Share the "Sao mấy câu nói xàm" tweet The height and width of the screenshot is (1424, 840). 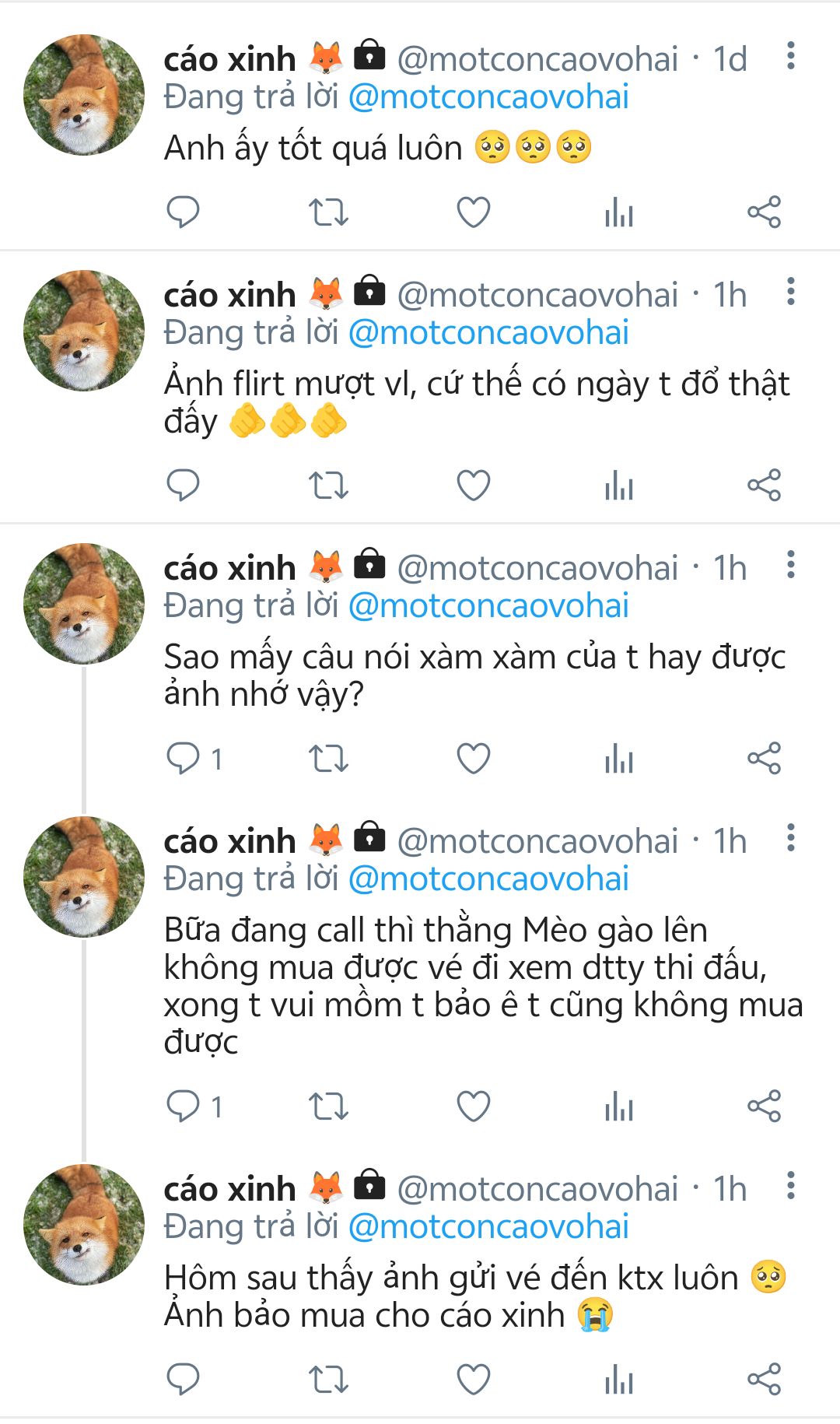[764, 759]
